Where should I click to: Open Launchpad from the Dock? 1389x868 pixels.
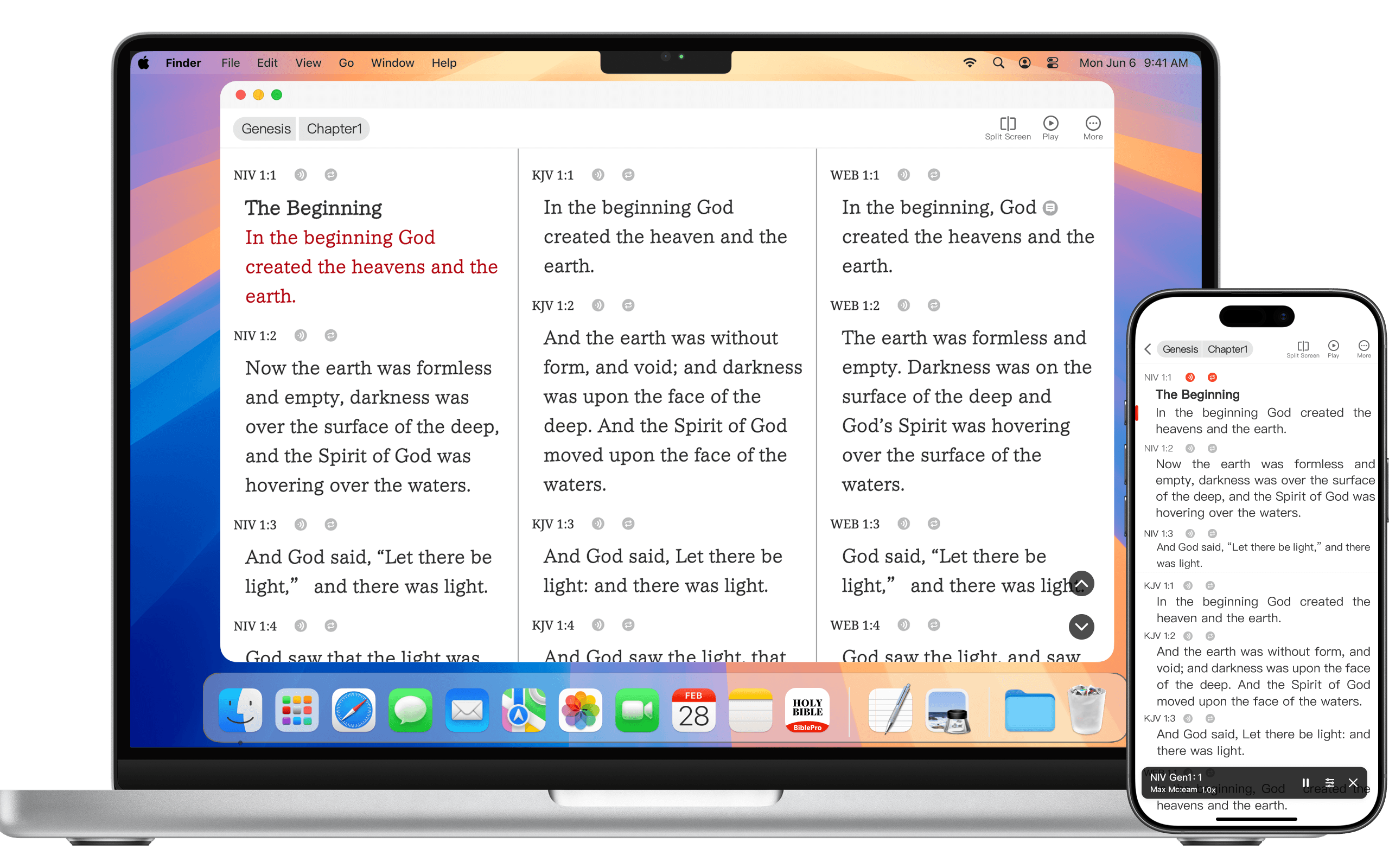click(297, 711)
